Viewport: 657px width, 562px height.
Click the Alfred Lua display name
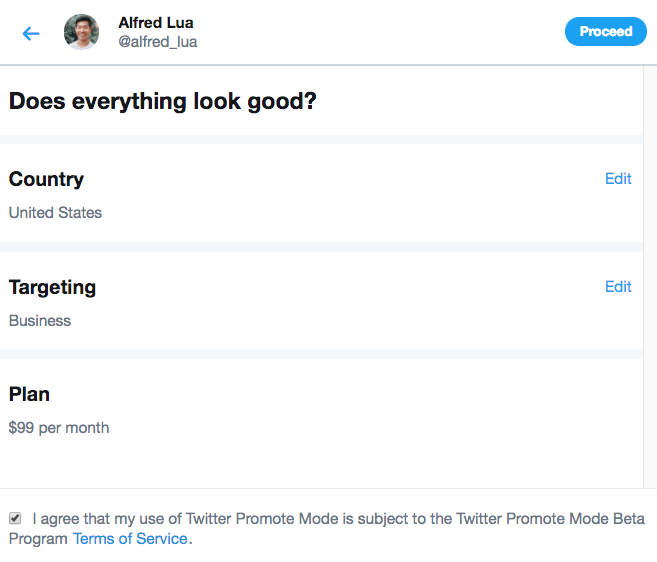click(x=156, y=22)
